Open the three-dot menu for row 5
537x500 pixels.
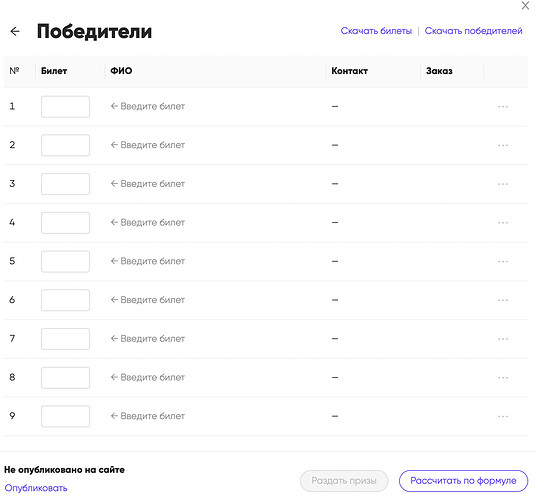point(503,261)
